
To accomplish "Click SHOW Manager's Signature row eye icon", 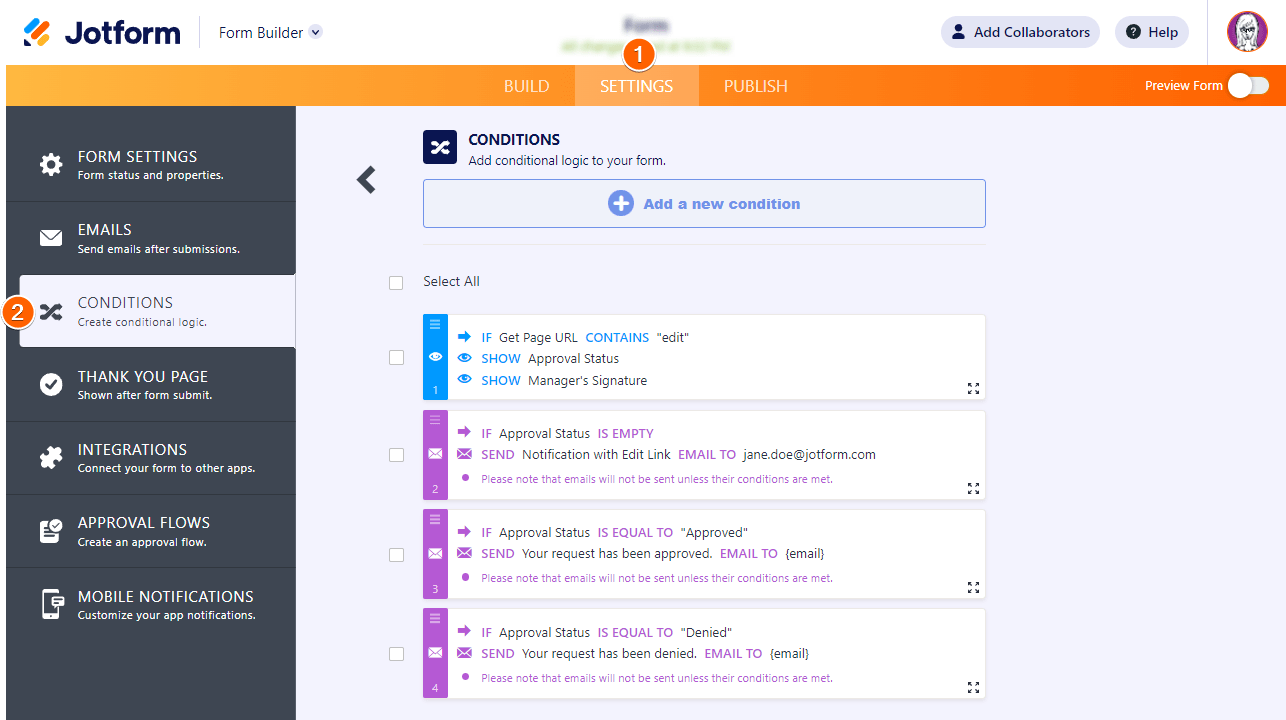I will click(464, 380).
